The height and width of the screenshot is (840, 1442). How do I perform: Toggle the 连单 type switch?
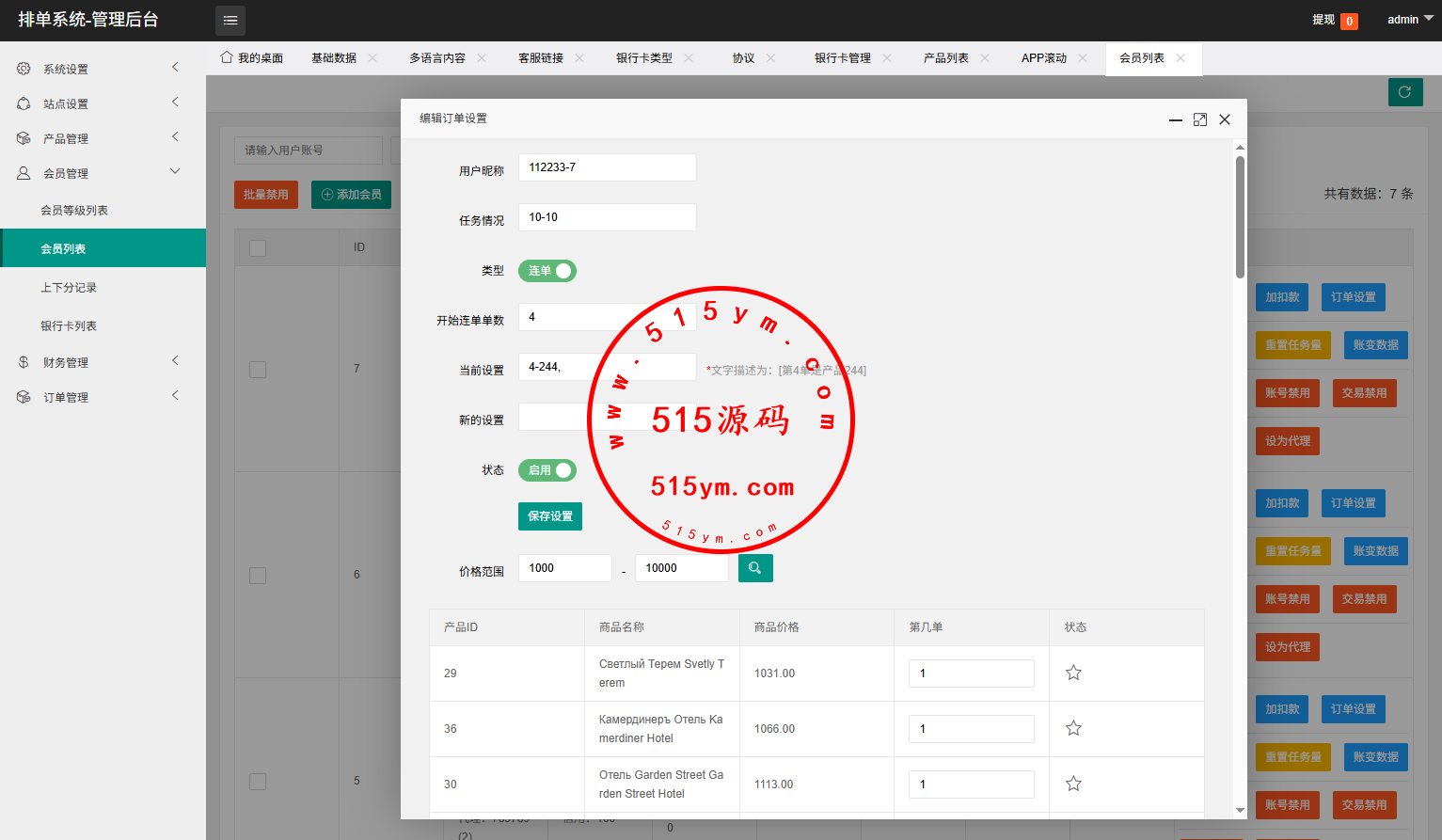point(547,271)
